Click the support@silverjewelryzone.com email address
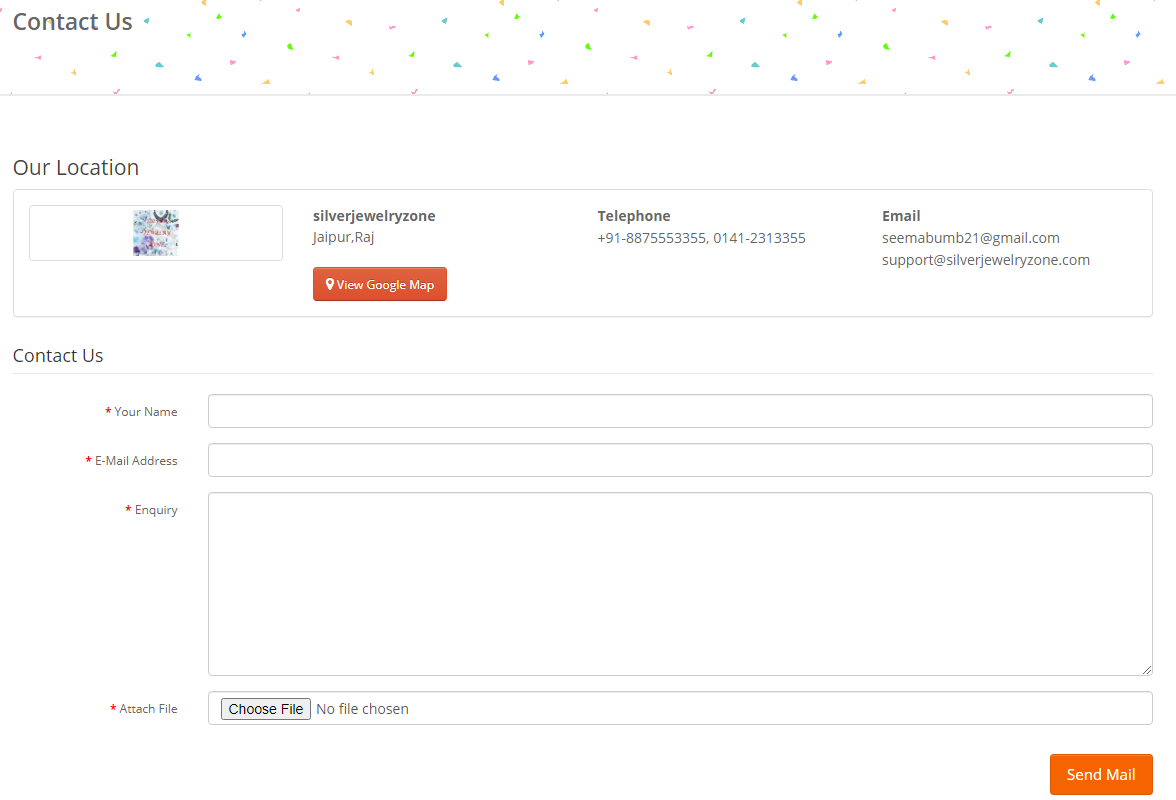 click(985, 260)
